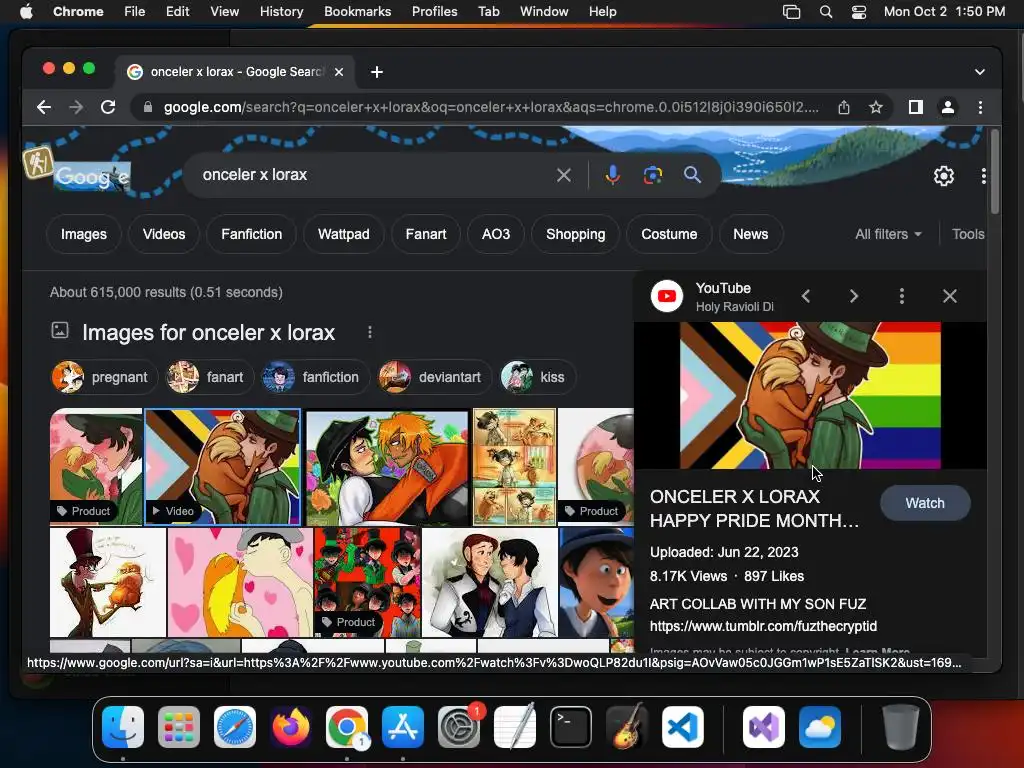Image resolution: width=1024 pixels, height=768 pixels.
Task: Open Finder from the dock
Action: click(x=123, y=727)
